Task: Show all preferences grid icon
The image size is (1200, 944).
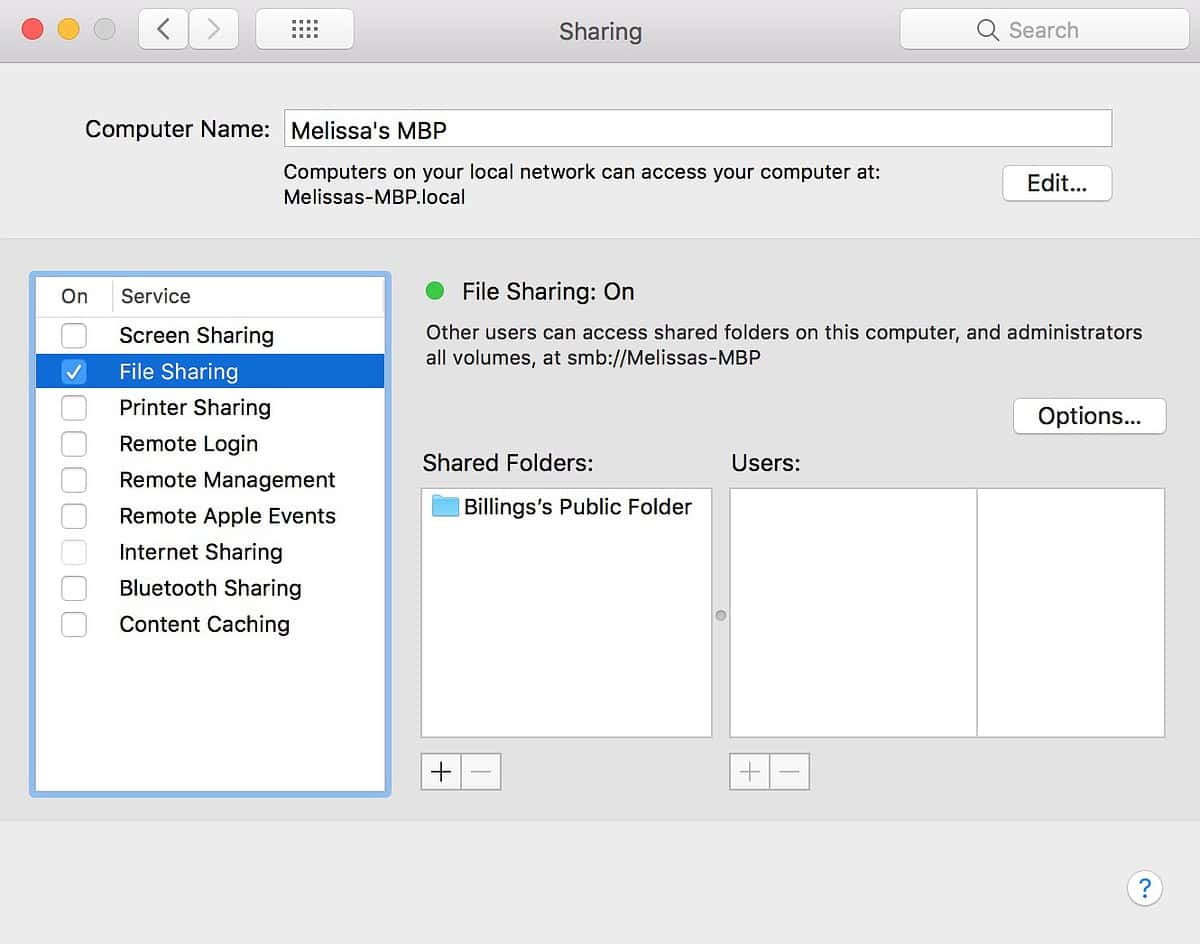Action: tap(304, 30)
